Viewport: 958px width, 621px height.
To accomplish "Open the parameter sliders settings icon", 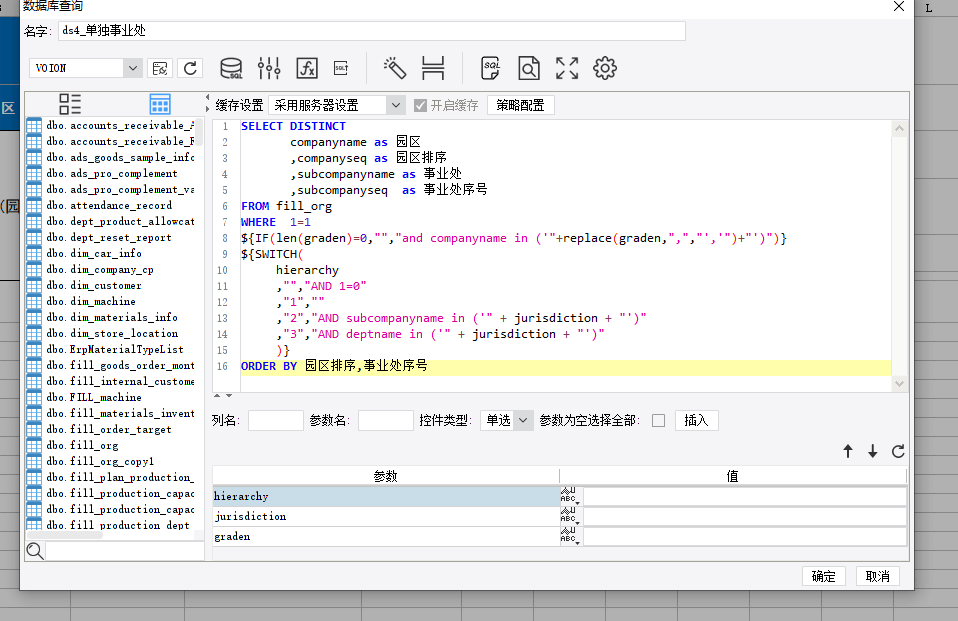I will 269,68.
